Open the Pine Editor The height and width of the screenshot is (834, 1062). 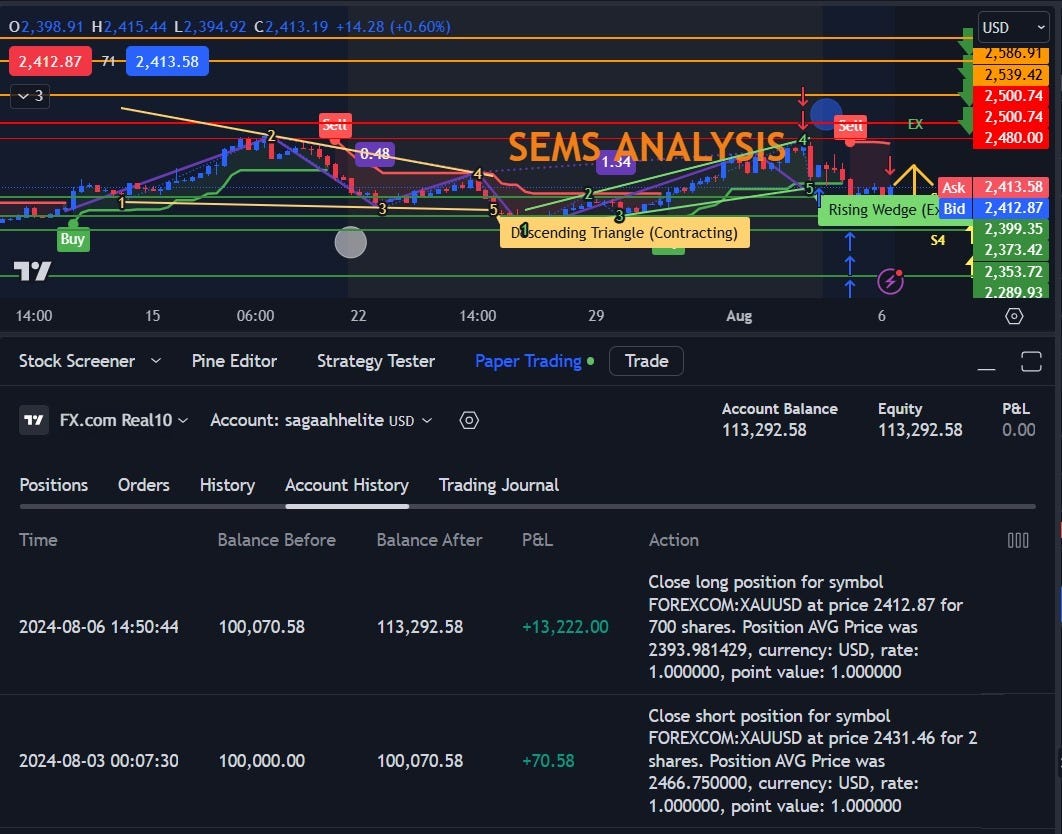(x=234, y=360)
